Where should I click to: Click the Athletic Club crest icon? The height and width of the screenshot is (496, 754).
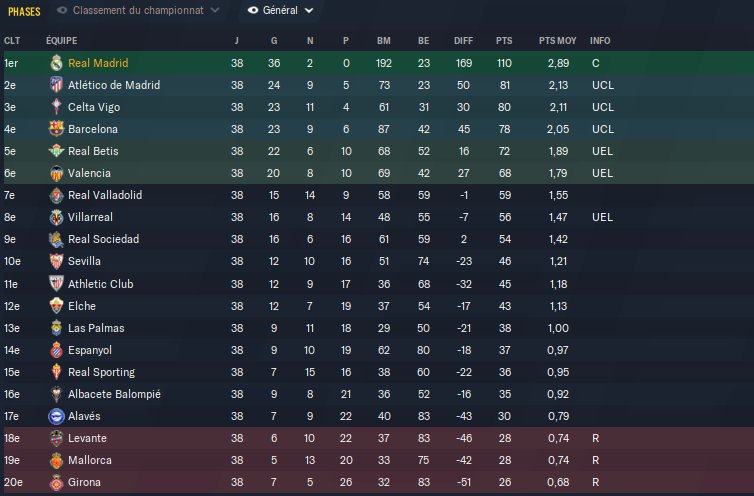tap(56, 283)
